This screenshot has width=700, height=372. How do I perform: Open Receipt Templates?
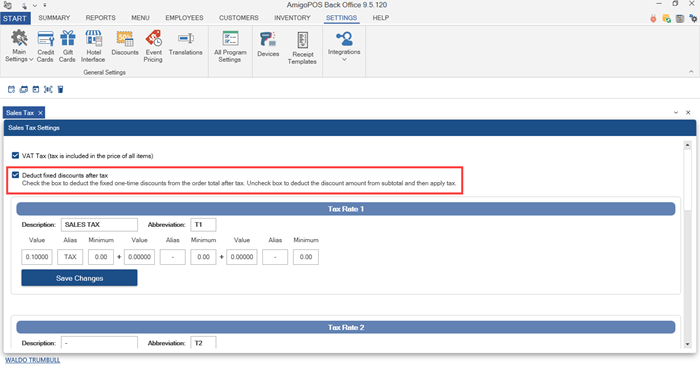click(302, 47)
